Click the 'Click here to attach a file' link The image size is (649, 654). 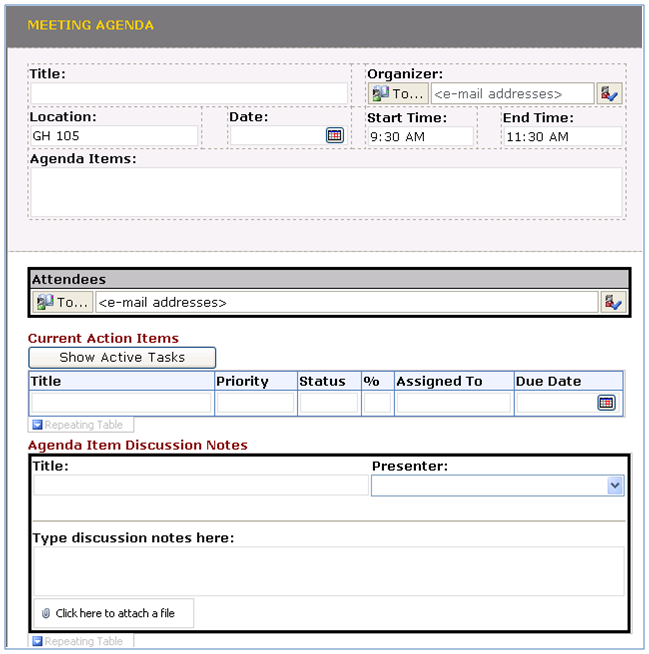click(115, 613)
